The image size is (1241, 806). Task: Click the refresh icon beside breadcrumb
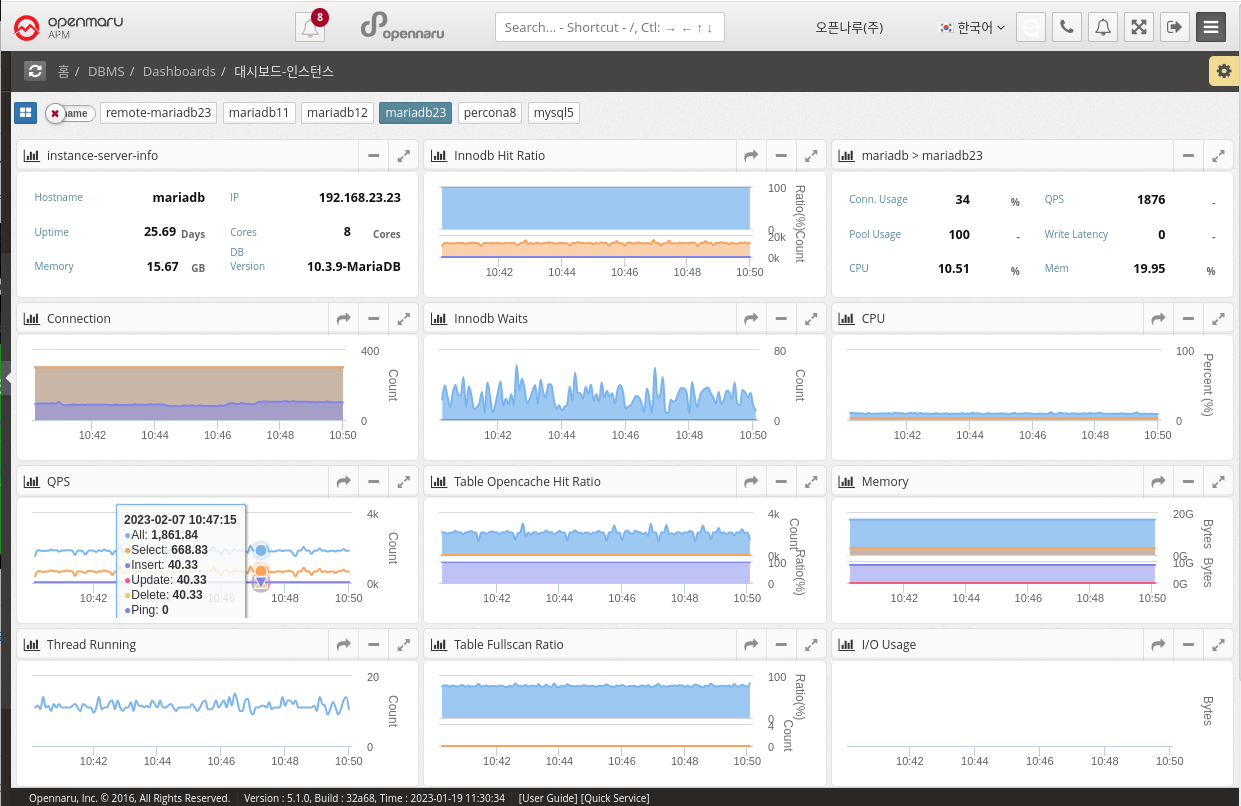click(35, 71)
